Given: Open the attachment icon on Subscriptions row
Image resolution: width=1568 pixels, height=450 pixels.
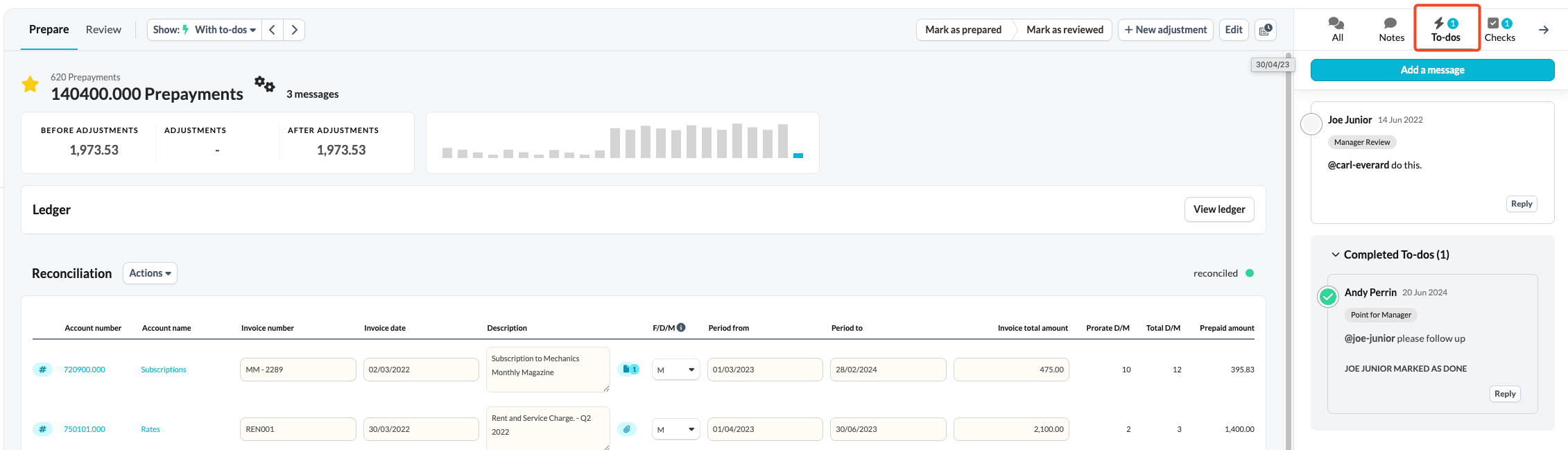Looking at the screenshot, I should coord(628,370).
